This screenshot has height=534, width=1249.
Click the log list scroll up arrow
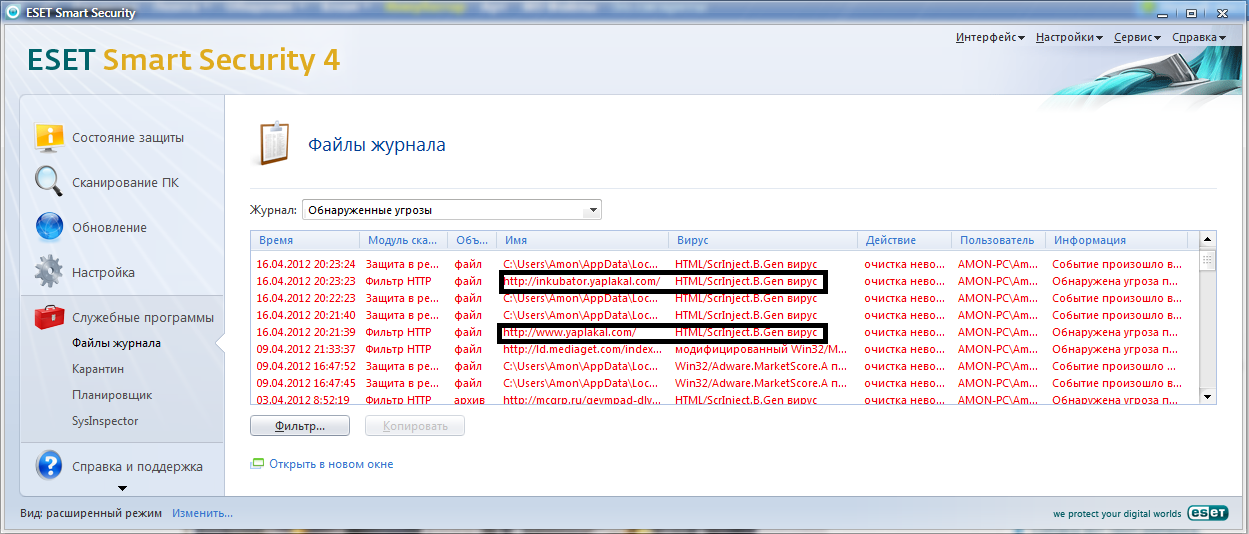click(x=1208, y=240)
